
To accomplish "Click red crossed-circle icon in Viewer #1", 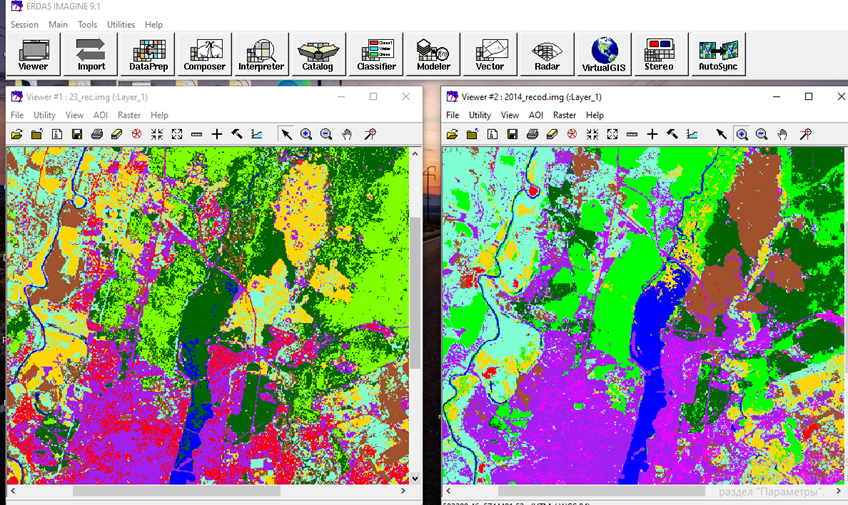I will pos(136,134).
